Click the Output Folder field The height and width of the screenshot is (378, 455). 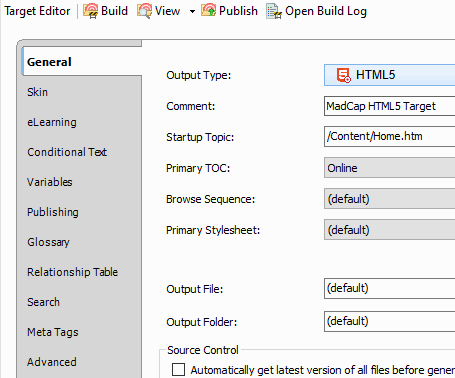[x=389, y=321]
